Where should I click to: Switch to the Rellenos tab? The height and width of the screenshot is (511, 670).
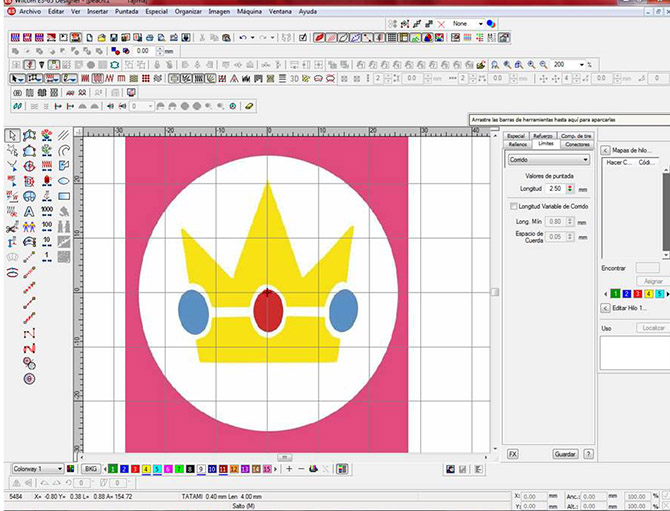pyautogui.click(x=517, y=144)
